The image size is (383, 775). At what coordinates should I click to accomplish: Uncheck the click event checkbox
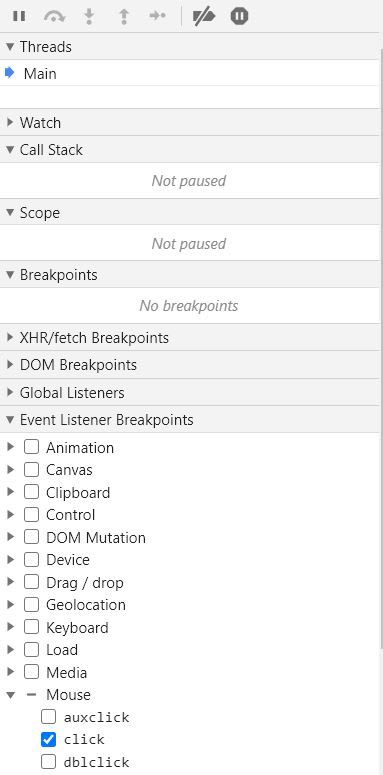[48, 739]
